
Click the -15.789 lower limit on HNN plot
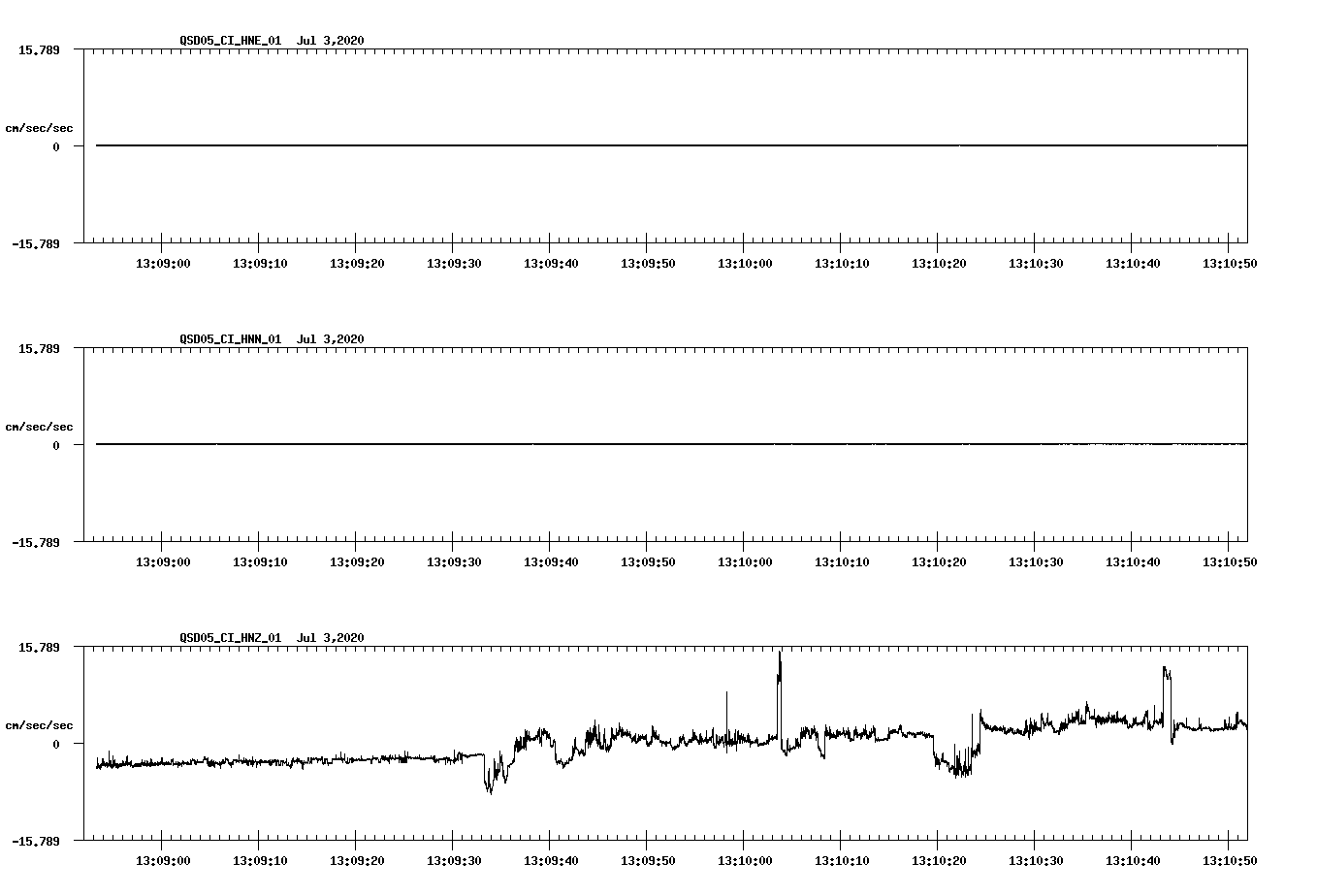point(36,542)
